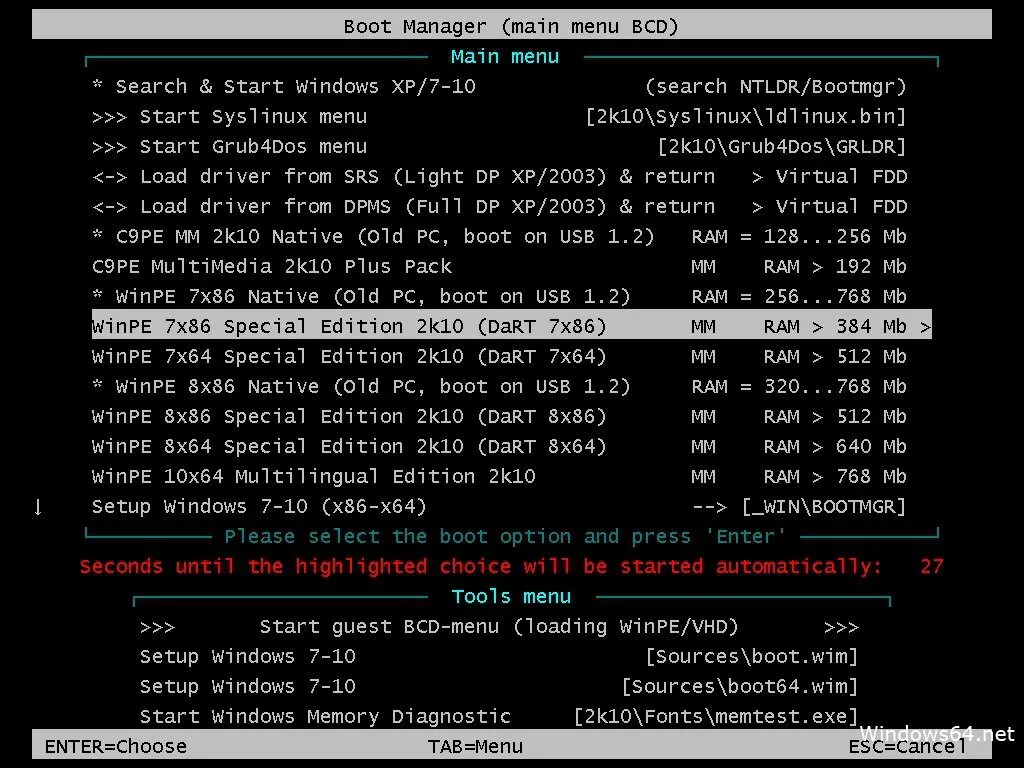Click the scroll-down arrow beside main menu

[x=38, y=507]
